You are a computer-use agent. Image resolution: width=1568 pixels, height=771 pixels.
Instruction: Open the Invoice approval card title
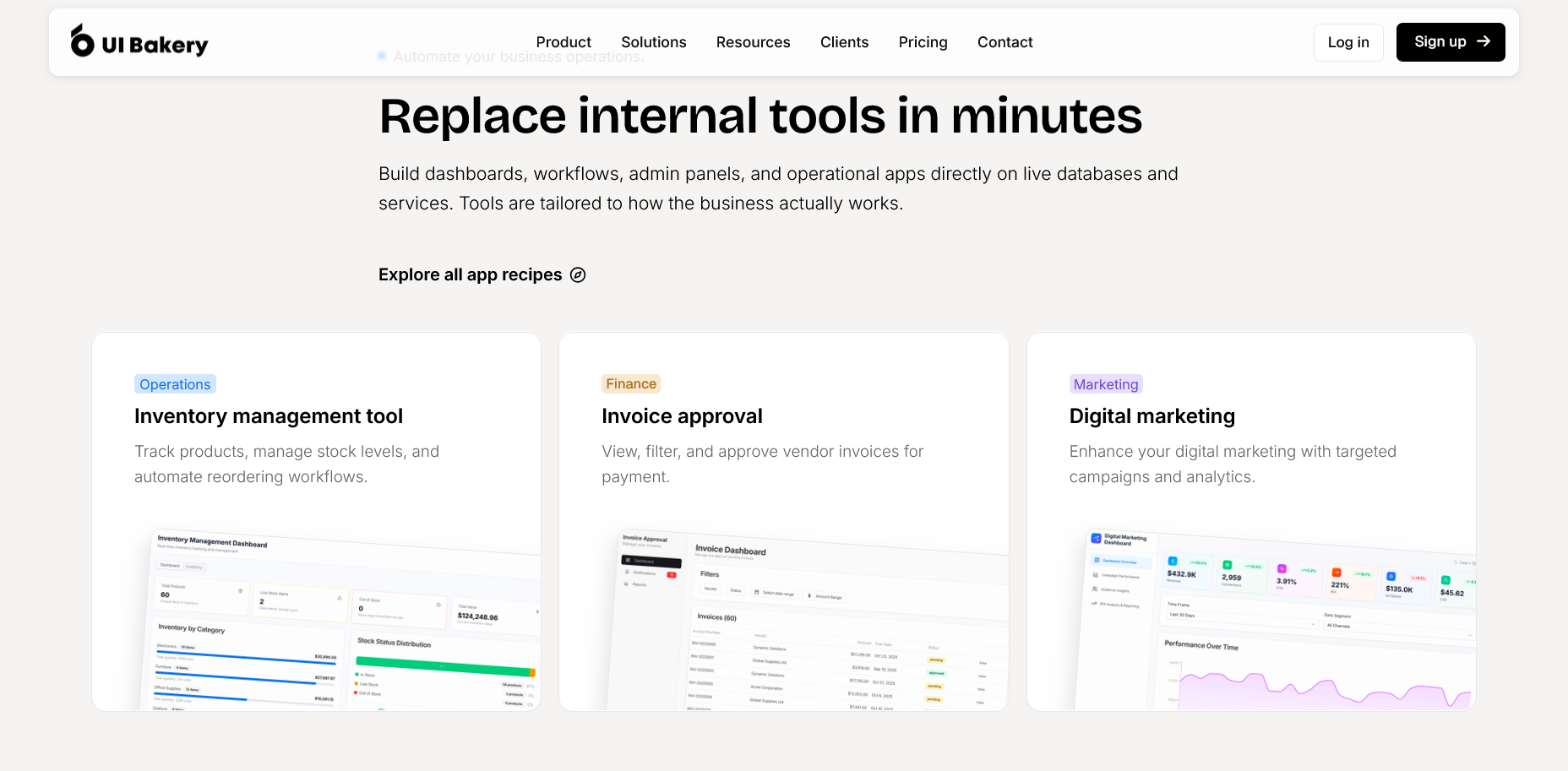[x=682, y=416]
